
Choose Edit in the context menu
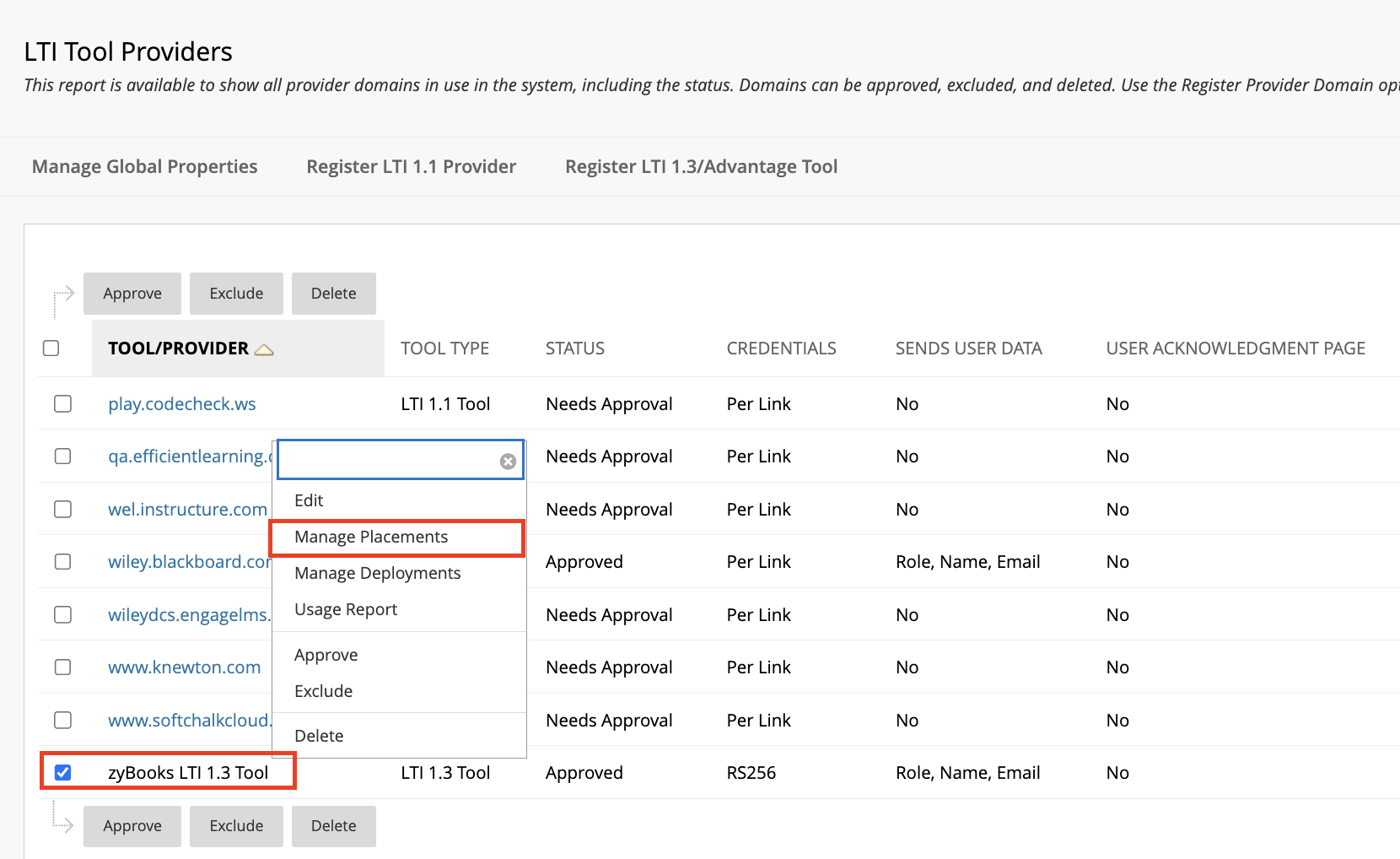(x=308, y=500)
